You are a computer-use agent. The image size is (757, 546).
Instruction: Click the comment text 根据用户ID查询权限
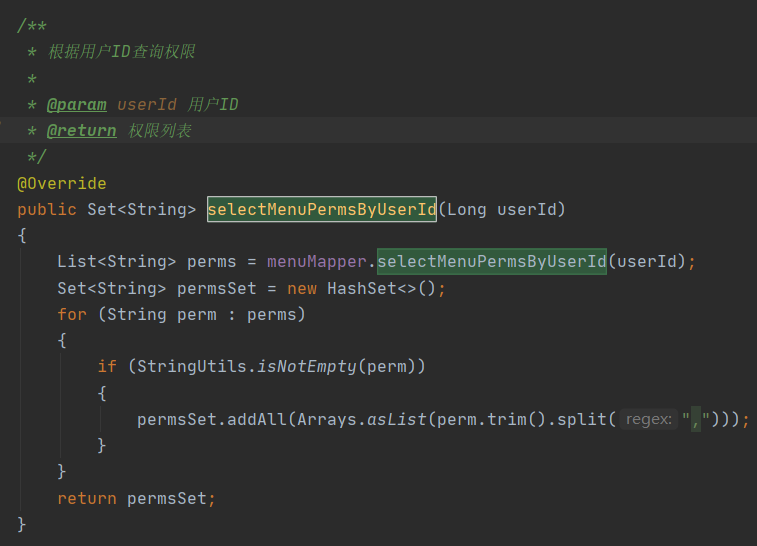[122, 52]
